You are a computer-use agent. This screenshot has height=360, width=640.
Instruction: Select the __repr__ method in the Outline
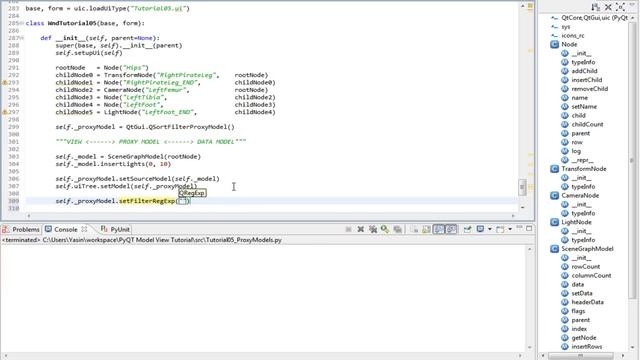pos(582,160)
